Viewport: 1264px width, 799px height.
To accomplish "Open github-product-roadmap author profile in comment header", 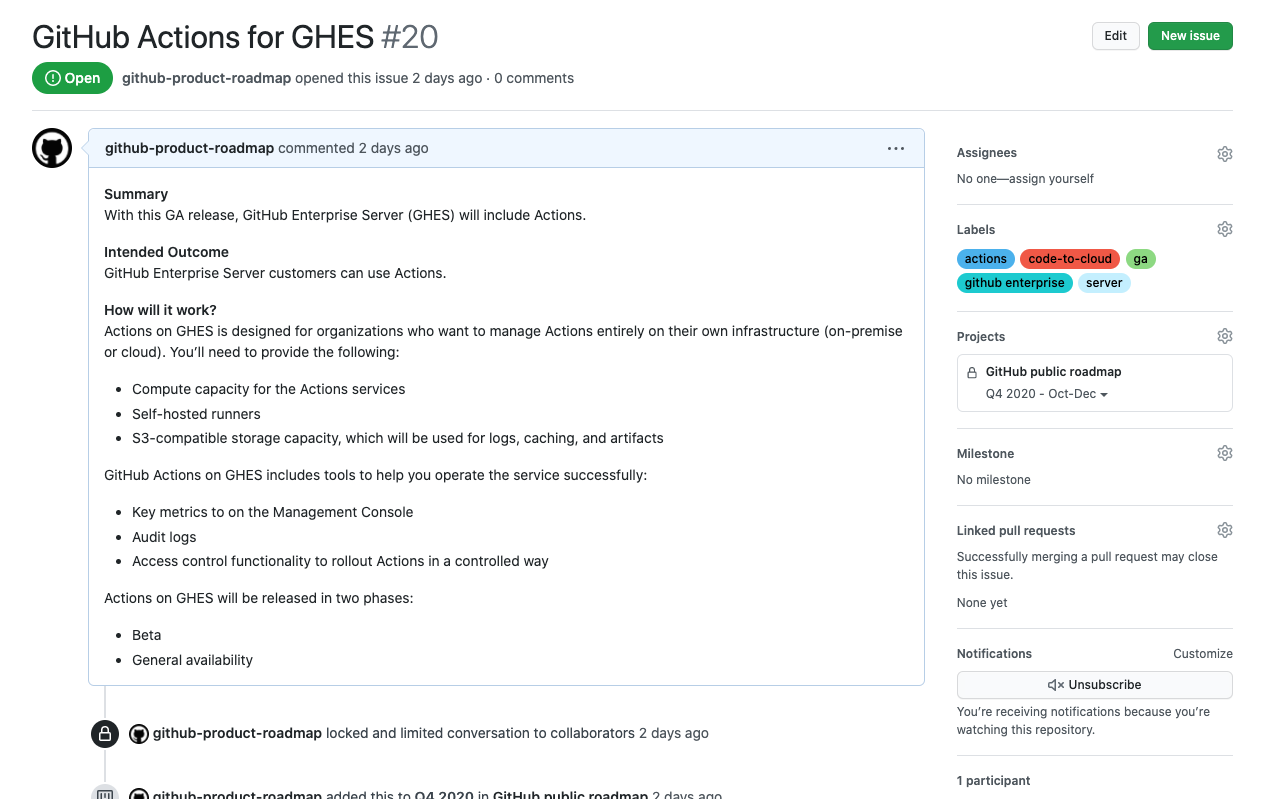I will tap(189, 148).
